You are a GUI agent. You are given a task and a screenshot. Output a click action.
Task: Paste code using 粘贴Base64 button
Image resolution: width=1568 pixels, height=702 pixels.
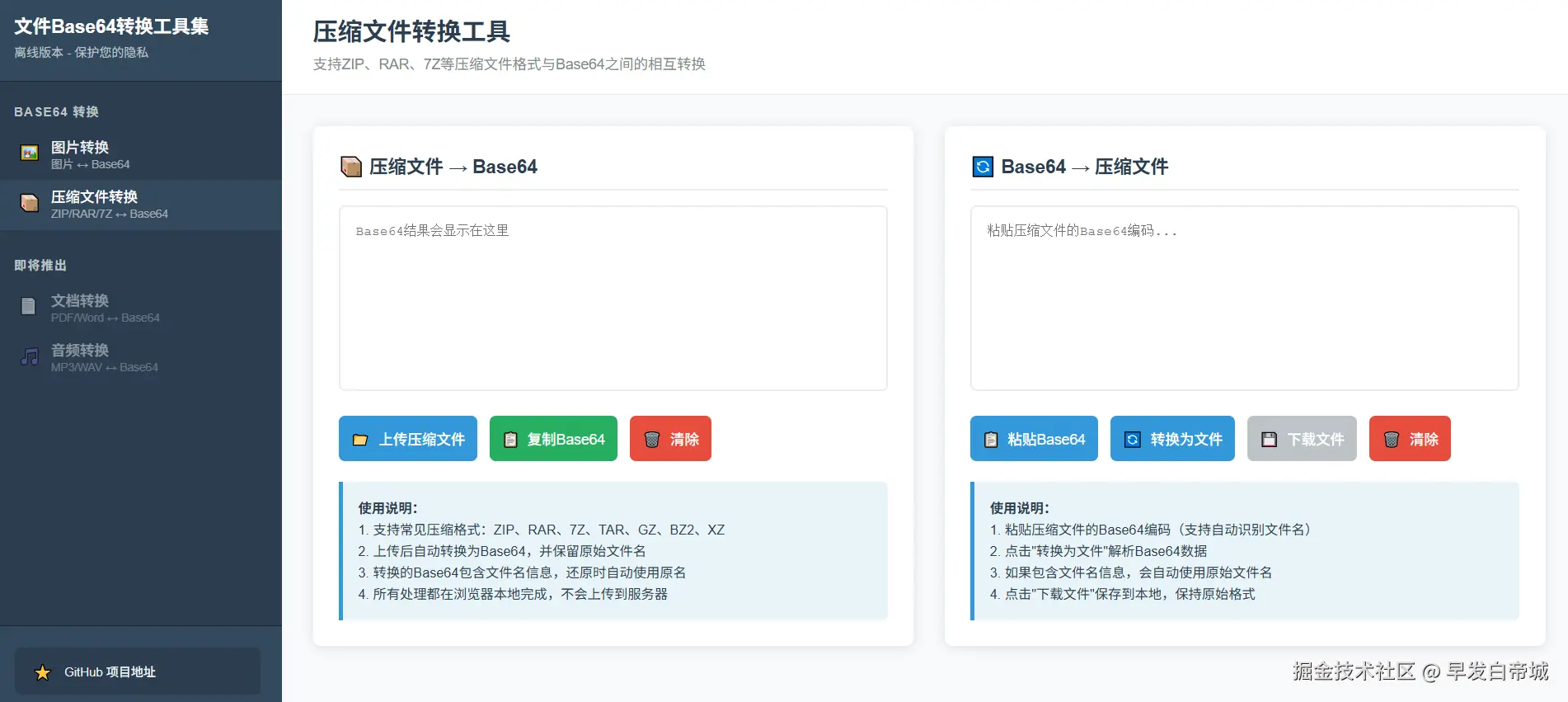point(1034,439)
